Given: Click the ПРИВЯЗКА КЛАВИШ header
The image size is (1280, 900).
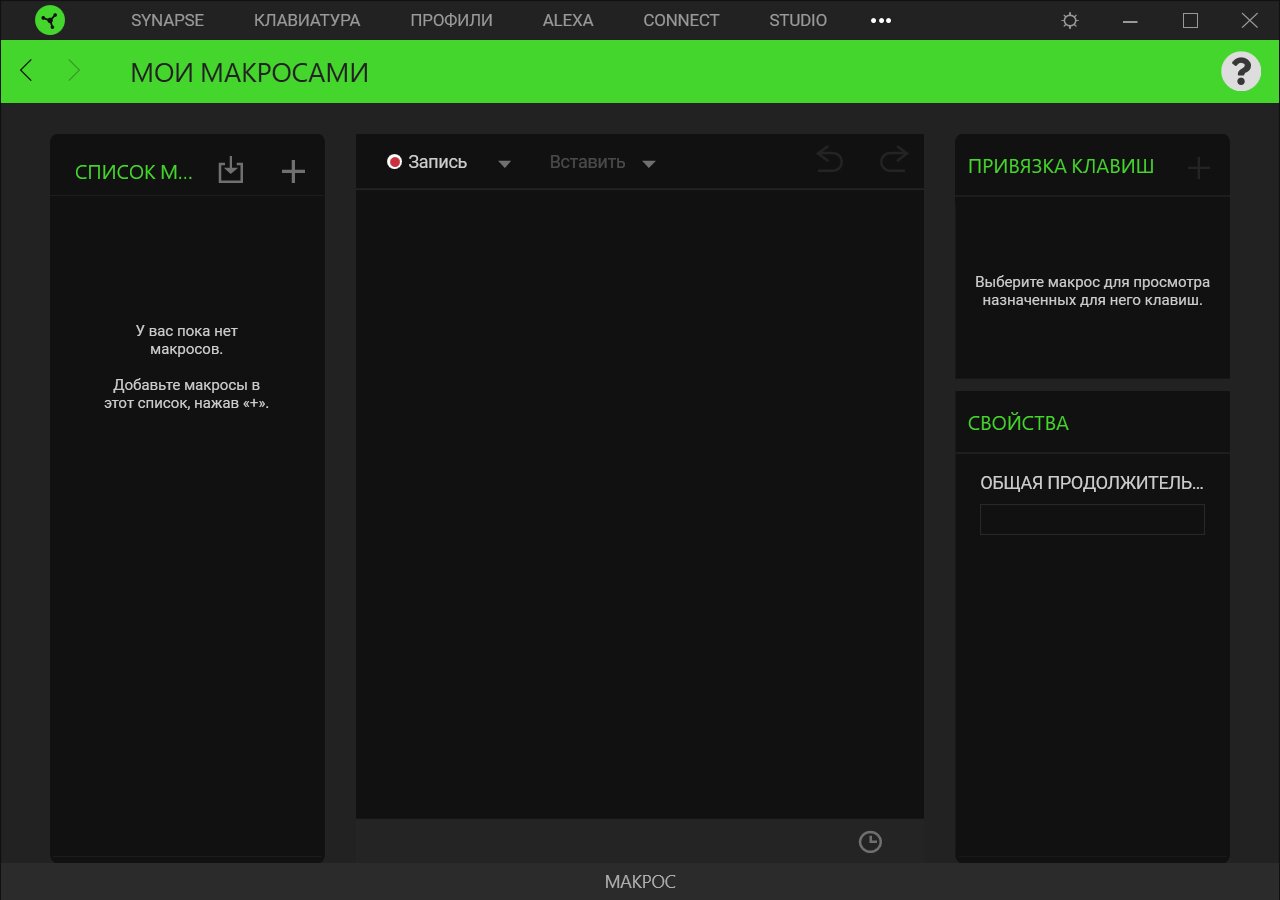Looking at the screenshot, I should [1061, 167].
